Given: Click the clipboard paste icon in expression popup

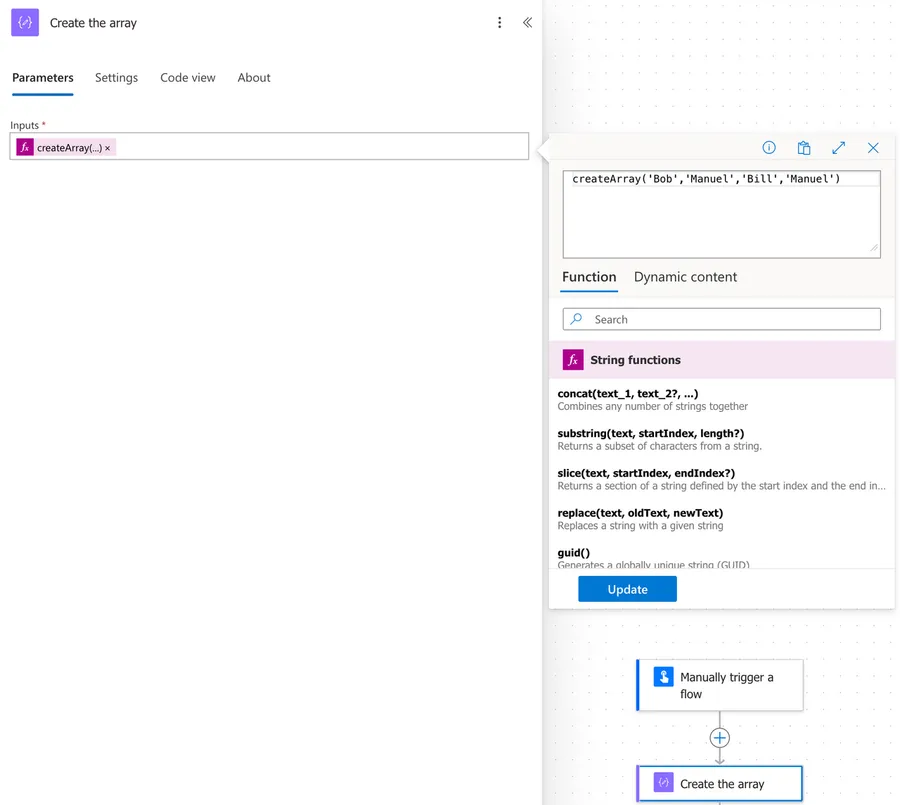Looking at the screenshot, I should click(804, 148).
